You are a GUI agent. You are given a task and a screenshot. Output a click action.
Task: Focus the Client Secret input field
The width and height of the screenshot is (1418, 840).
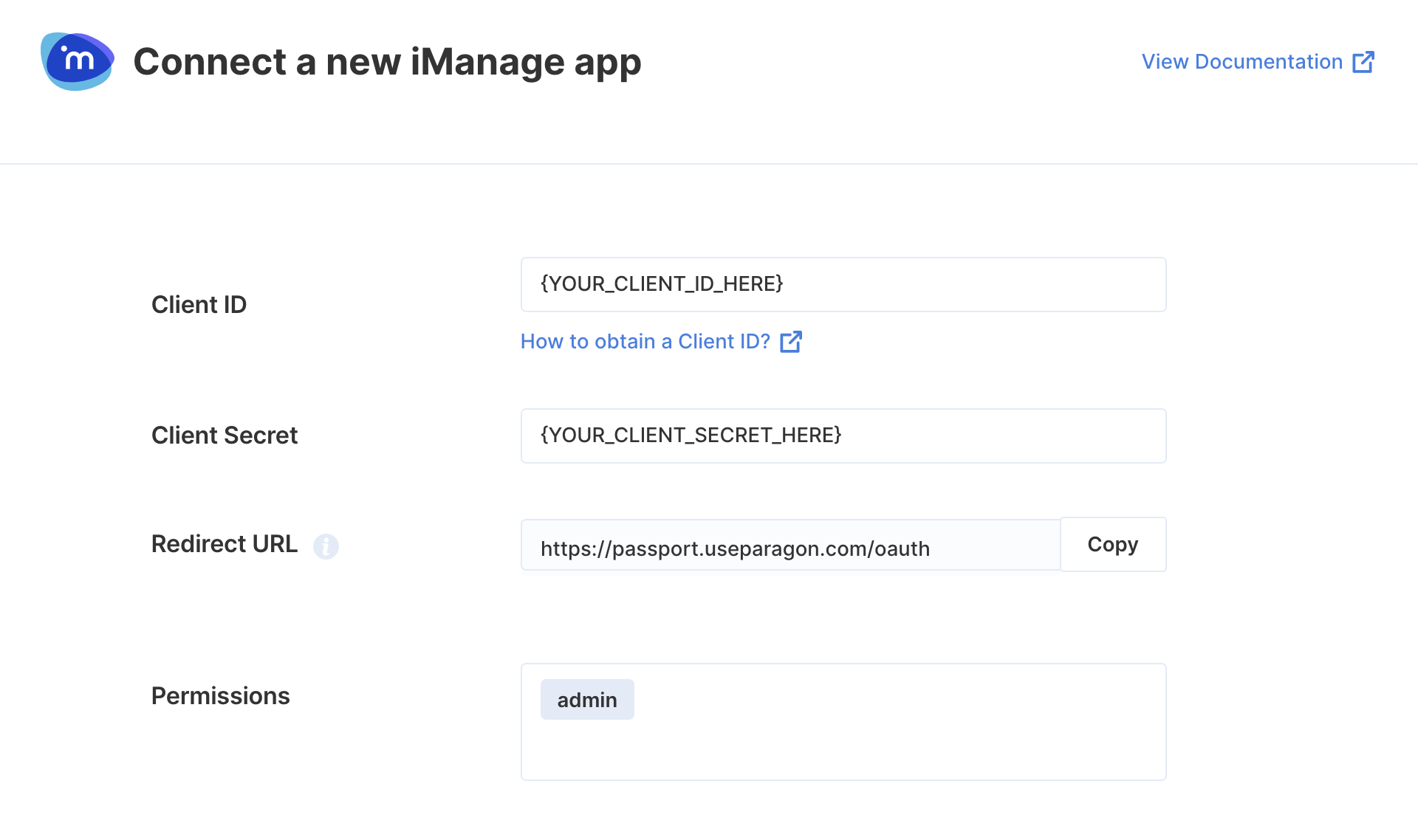click(843, 436)
